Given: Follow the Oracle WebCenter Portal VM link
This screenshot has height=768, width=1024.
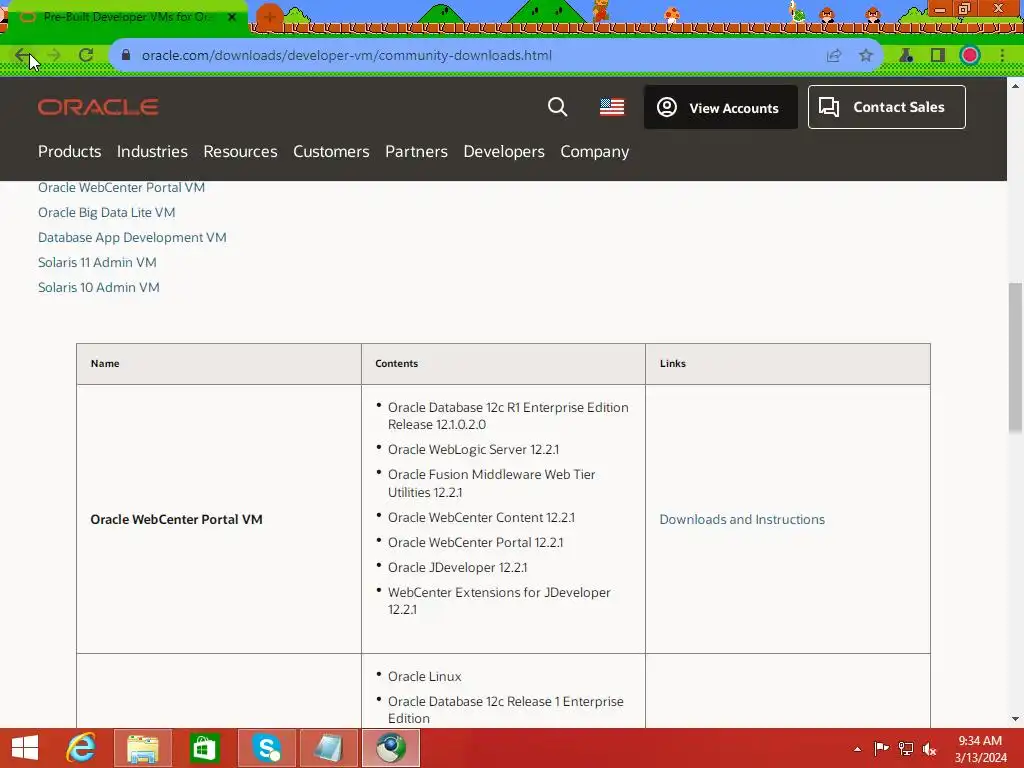Looking at the screenshot, I should pyautogui.click(x=121, y=187).
